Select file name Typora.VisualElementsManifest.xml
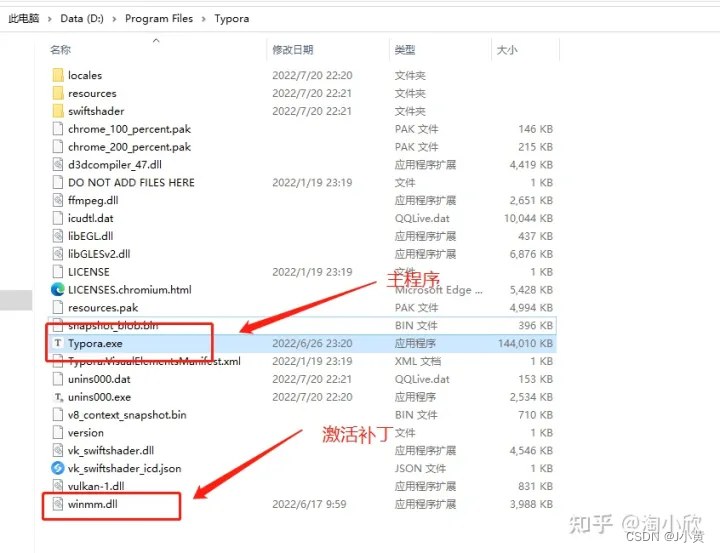 pos(154,361)
